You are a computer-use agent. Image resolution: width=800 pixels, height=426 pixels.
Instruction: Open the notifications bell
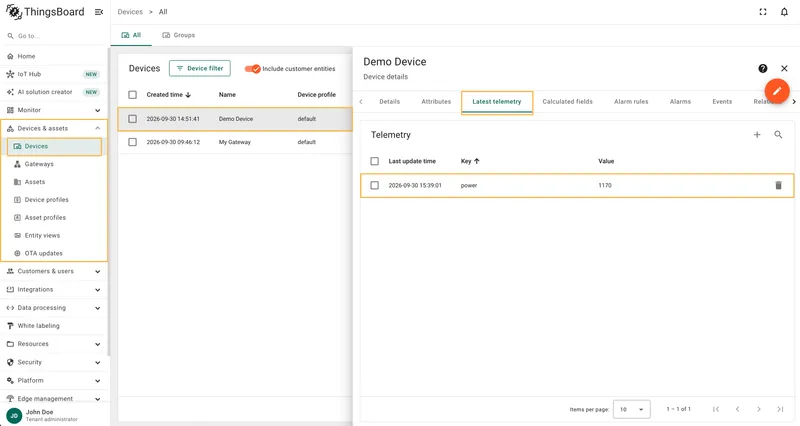pos(784,12)
